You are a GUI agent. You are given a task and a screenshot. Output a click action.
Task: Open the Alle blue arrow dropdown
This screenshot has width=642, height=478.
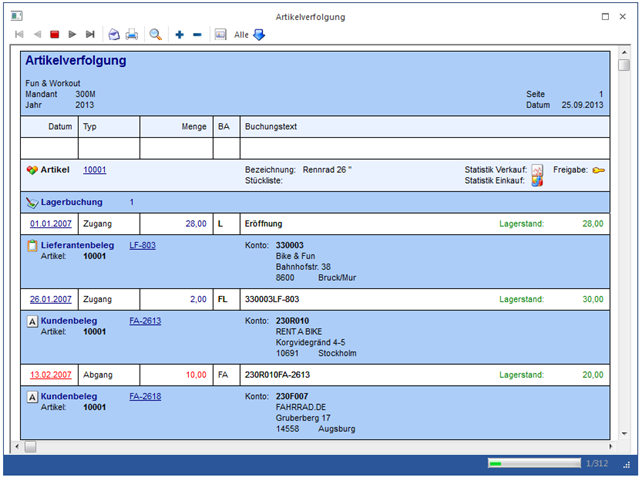pos(259,34)
